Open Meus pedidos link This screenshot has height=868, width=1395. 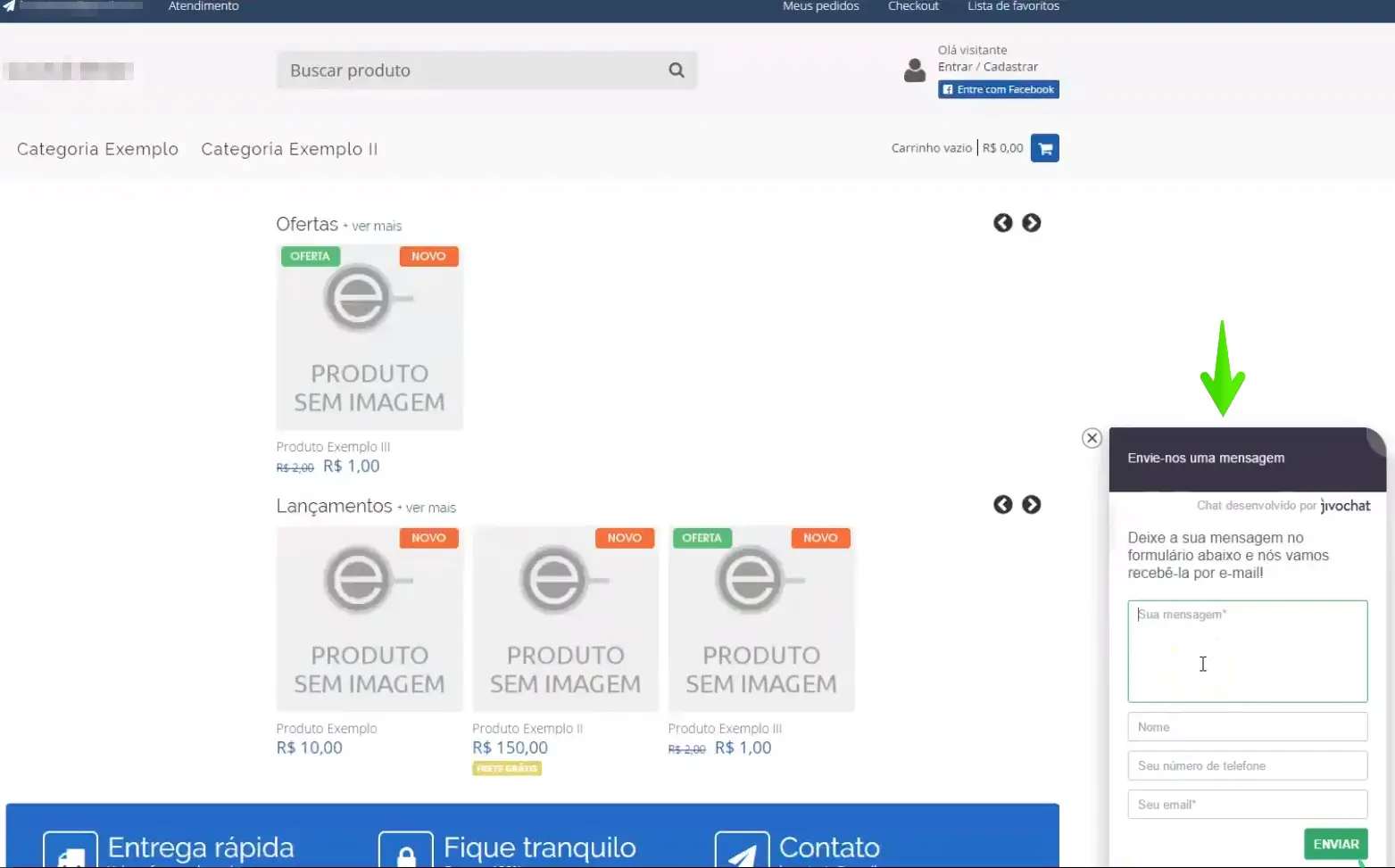[820, 6]
